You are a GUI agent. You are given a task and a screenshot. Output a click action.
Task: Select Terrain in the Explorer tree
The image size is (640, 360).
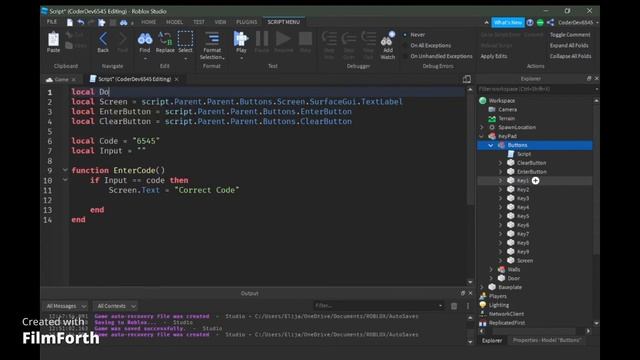(x=507, y=118)
